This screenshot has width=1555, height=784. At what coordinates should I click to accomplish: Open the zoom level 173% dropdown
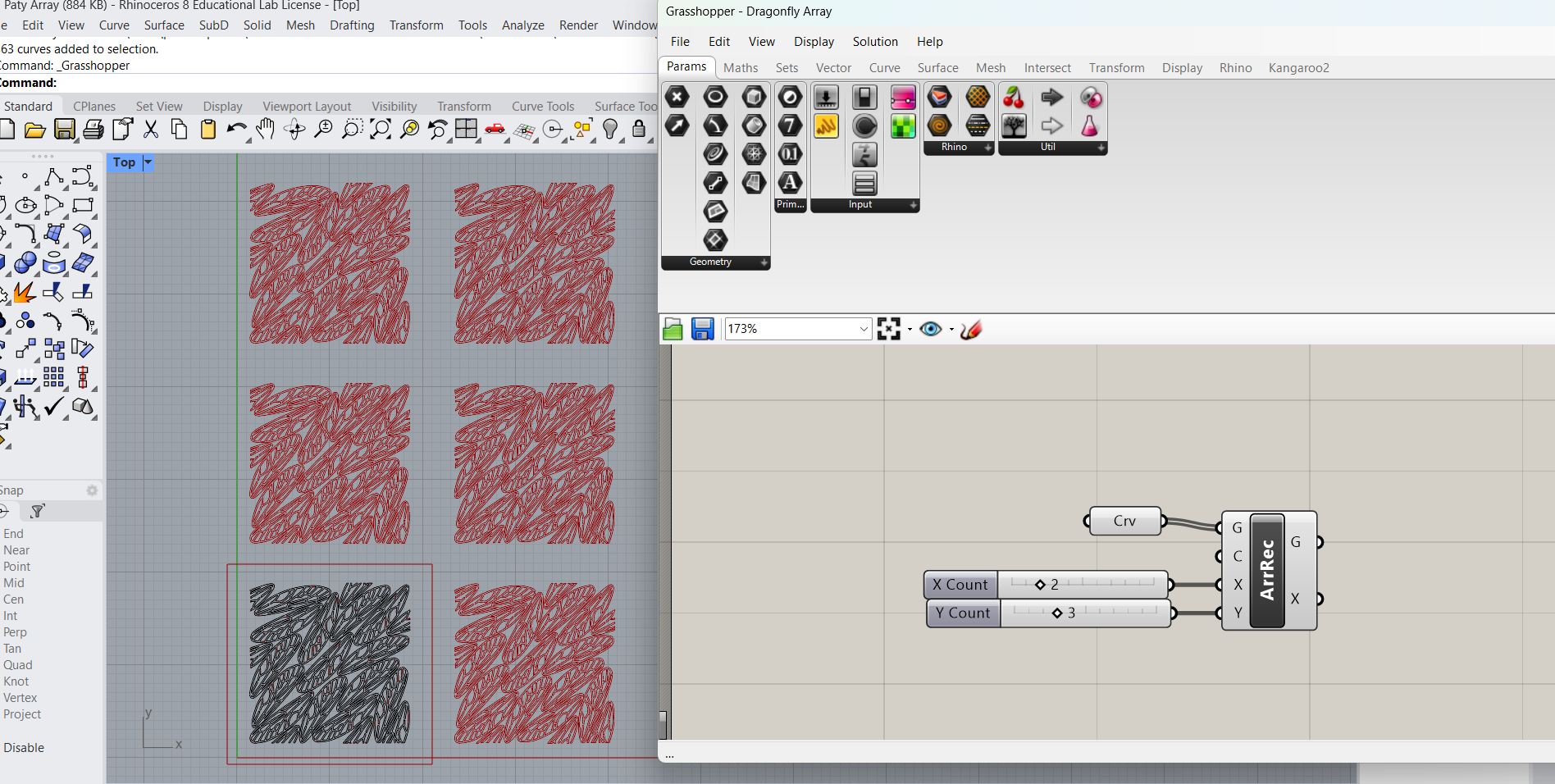863,329
